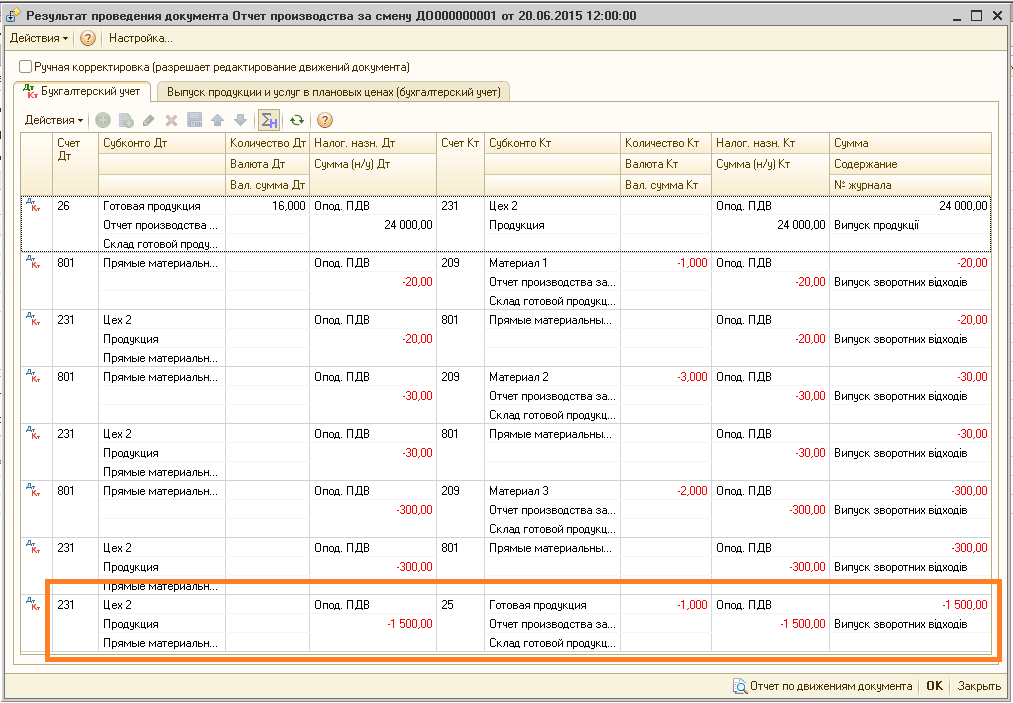Select the sum cell -1 500,00 in the Сумма column
This screenshot has width=1013, height=703.
tap(910, 605)
